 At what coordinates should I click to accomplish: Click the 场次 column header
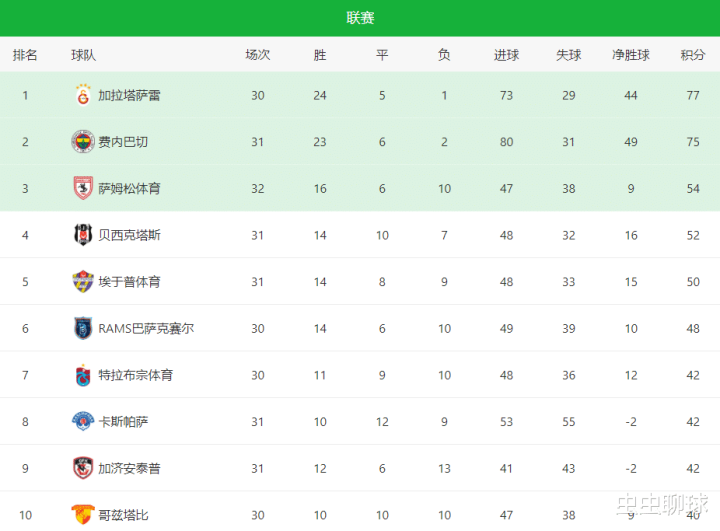pyautogui.click(x=258, y=55)
